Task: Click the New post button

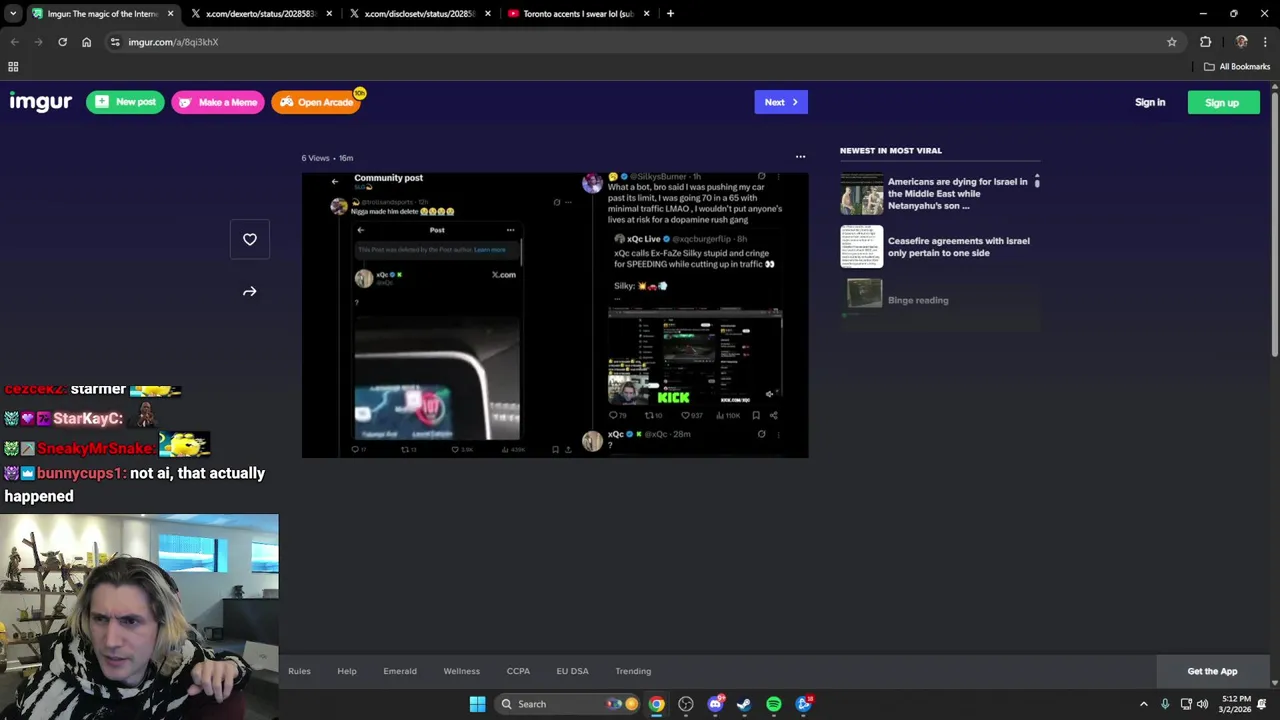Action: (x=125, y=102)
